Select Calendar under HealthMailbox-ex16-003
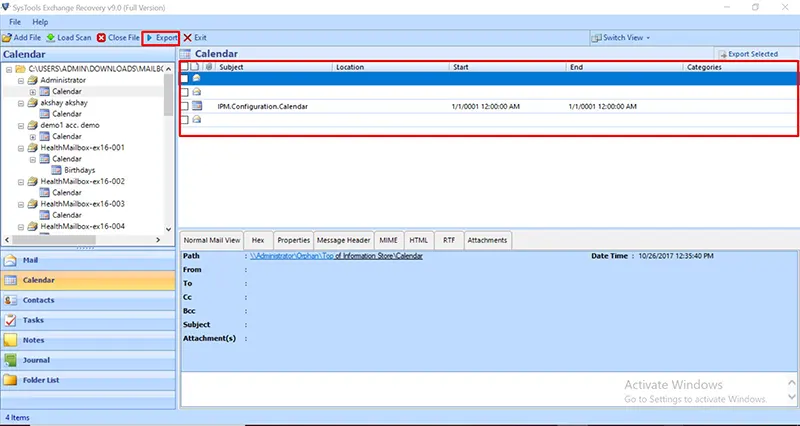This screenshot has height=426, width=800. [66, 215]
